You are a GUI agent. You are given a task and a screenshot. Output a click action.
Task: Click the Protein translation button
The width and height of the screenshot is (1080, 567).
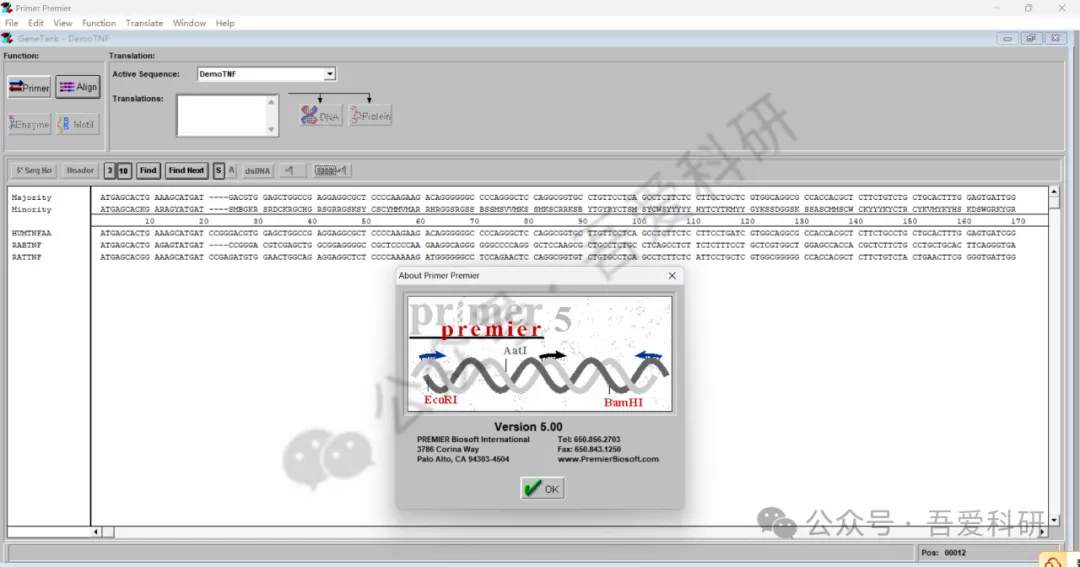tap(371, 116)
